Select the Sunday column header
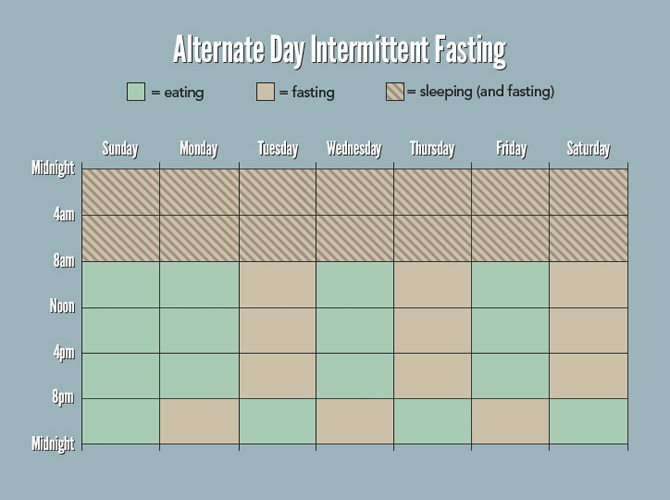670x500 pixels. 120,149
